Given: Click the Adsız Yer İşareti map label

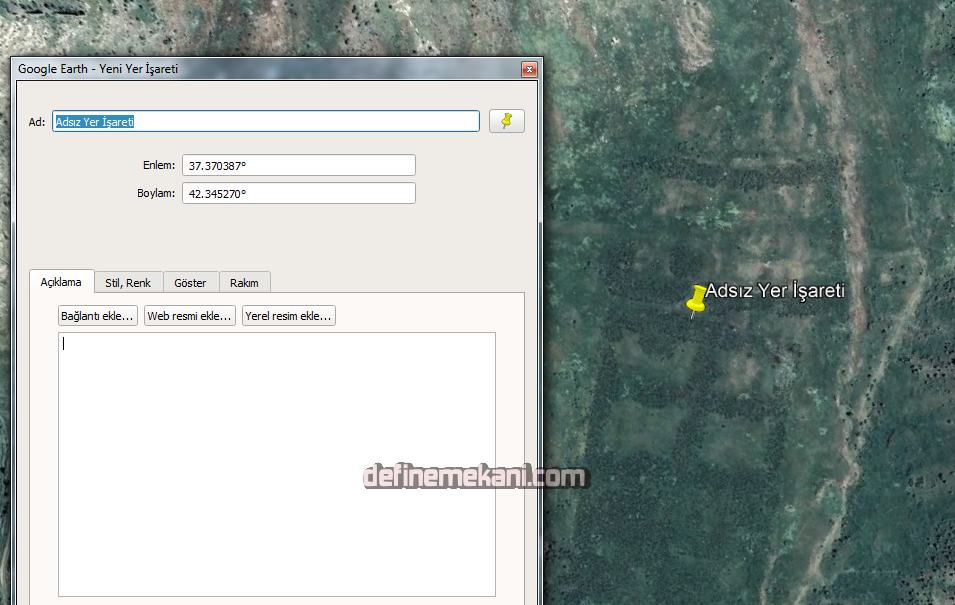Looking at the screenshot, I should (x=776, y=291).
